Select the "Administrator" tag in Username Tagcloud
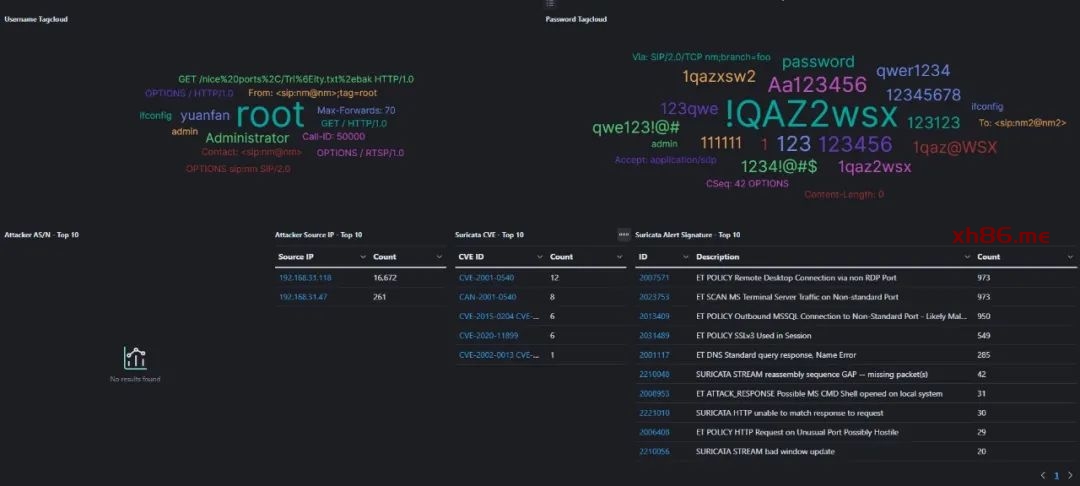The image size is (1080, 486). (x=247, y=138)
